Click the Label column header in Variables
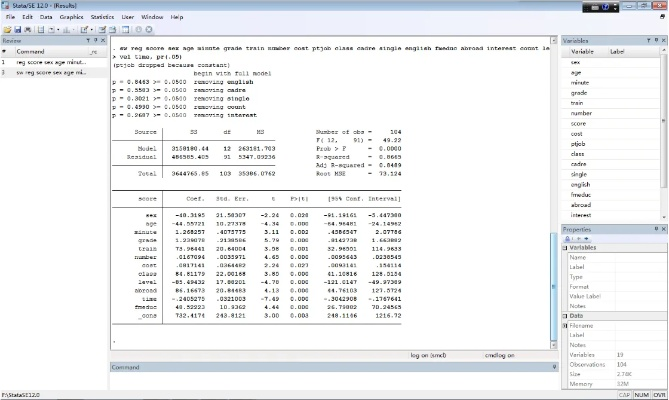 coord(617,51)
